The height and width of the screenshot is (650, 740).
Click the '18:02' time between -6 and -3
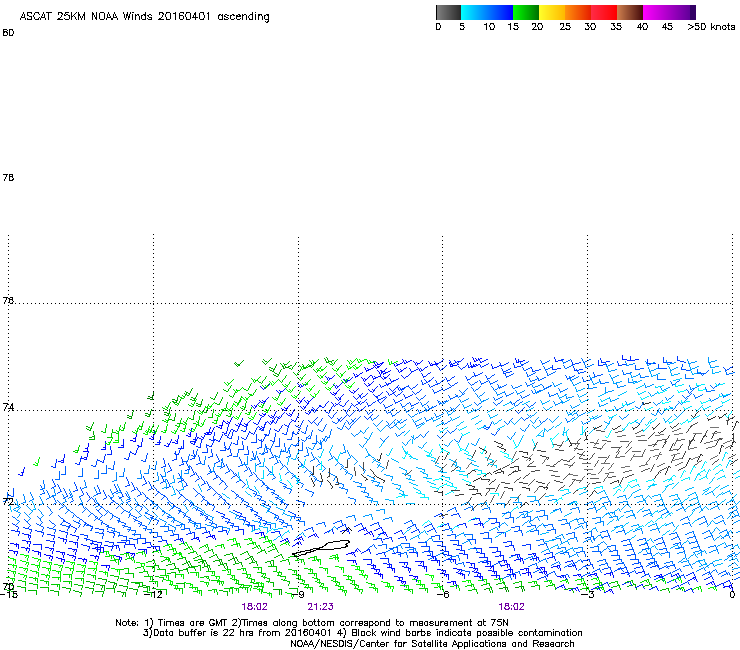coord(512,607)
